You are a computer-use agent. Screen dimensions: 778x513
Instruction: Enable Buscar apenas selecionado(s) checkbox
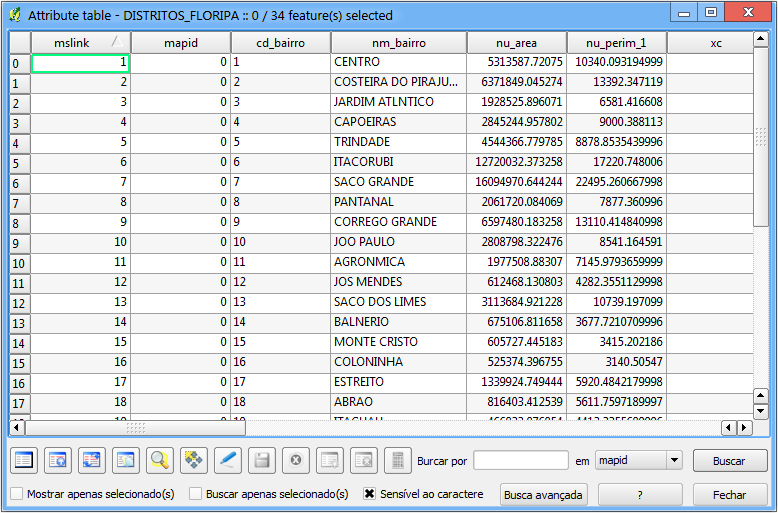click(195, 494)
